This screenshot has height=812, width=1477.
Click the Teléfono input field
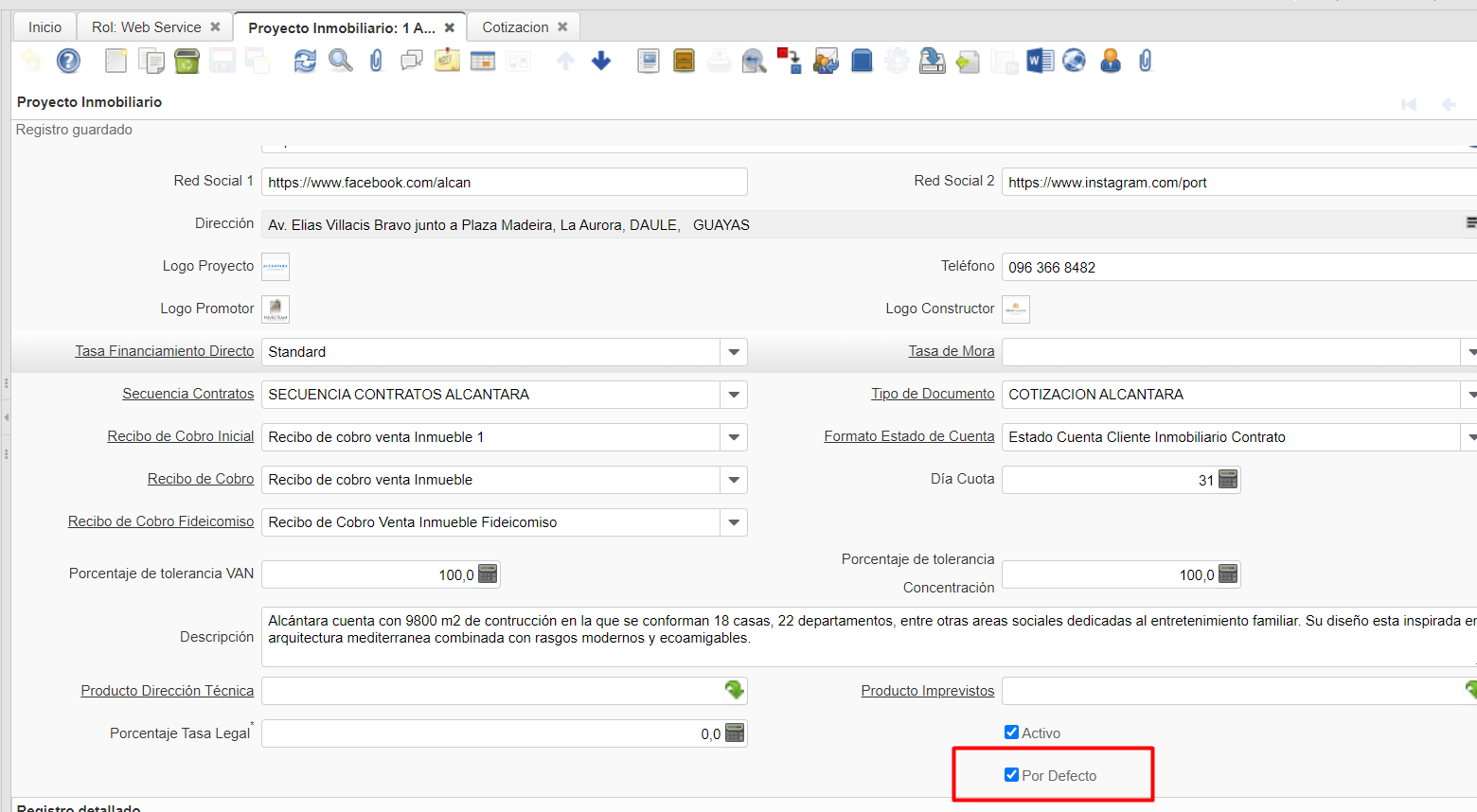coord(1231,268)
